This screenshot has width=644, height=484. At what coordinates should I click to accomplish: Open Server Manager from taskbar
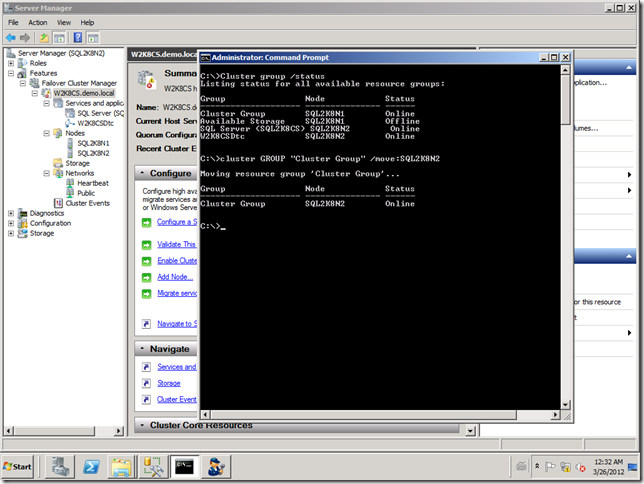click(x=60, y=467)
